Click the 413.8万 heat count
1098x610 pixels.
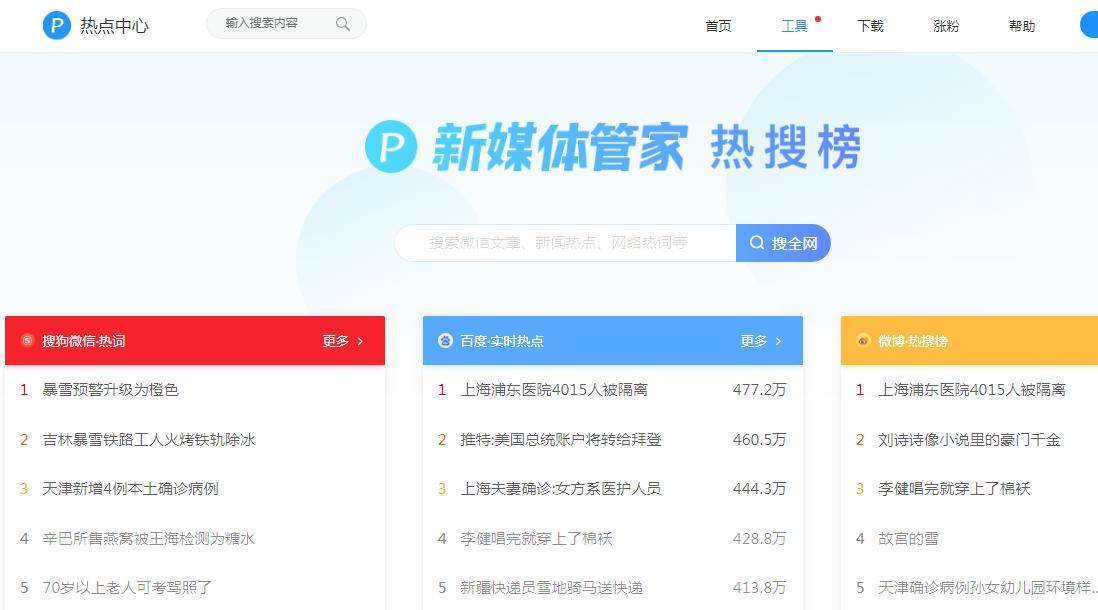(x=759, y=587)
